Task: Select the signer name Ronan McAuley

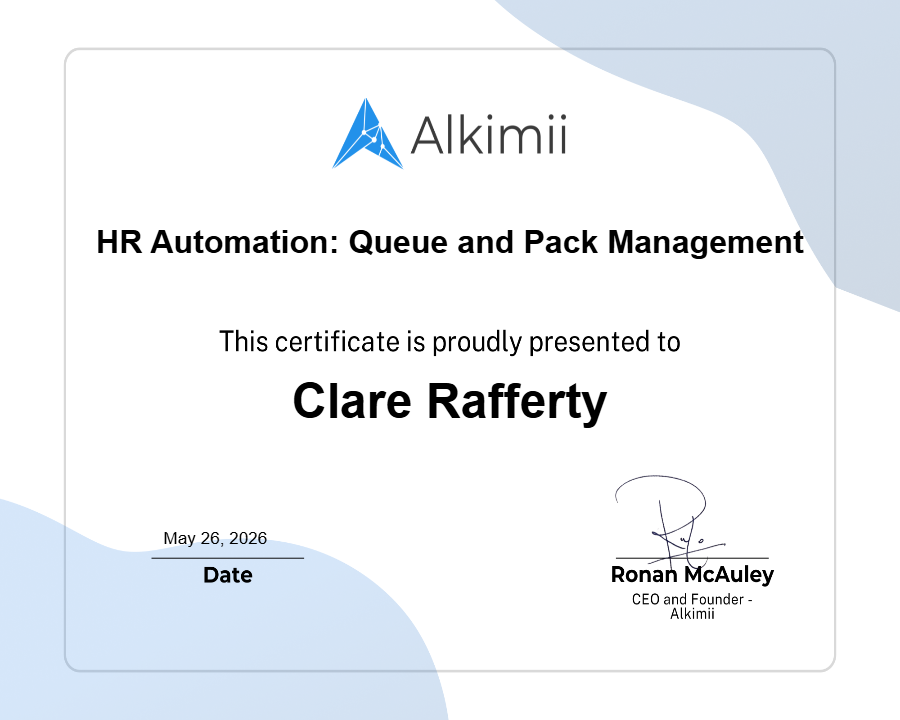Action: pos(692,575)
